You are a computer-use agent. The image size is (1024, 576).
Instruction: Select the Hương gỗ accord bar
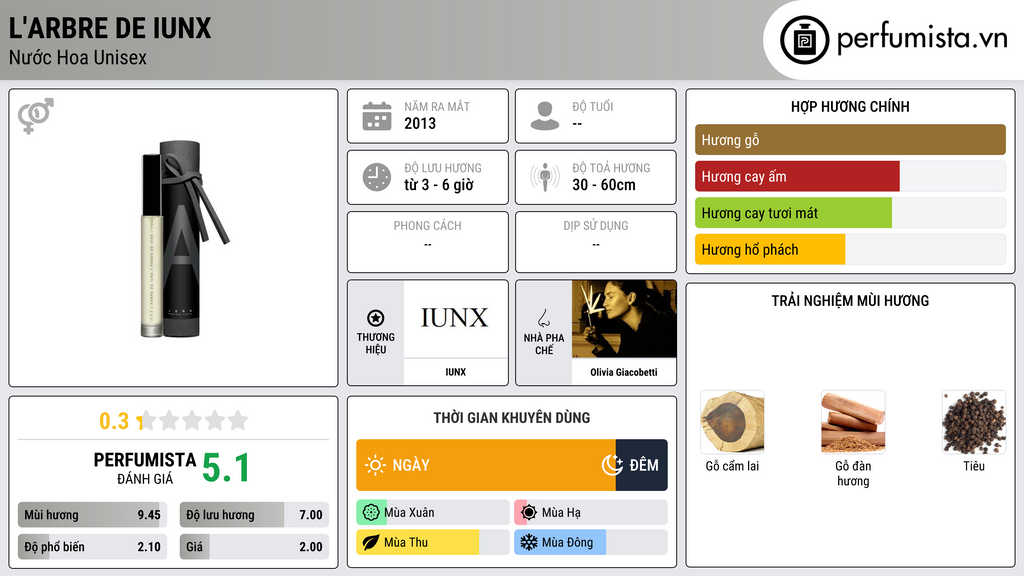pos(850,140)
